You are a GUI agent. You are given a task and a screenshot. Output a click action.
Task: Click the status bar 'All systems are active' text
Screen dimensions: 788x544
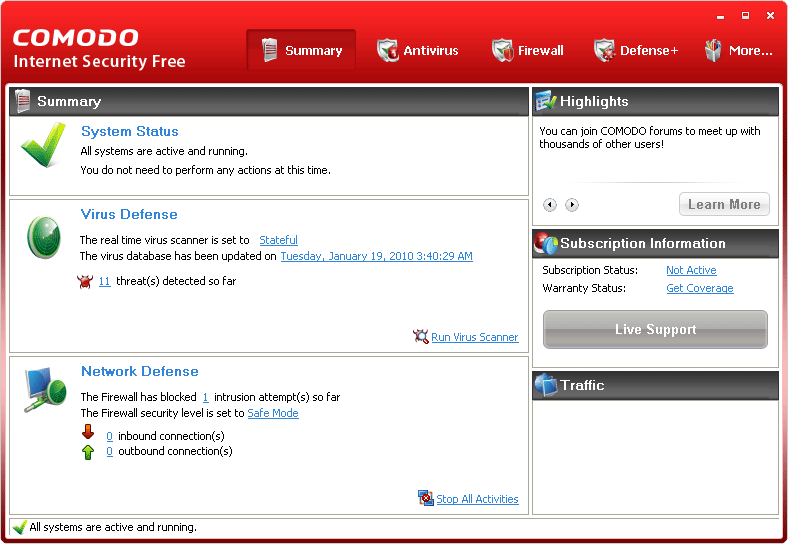[x=113, y=527]
